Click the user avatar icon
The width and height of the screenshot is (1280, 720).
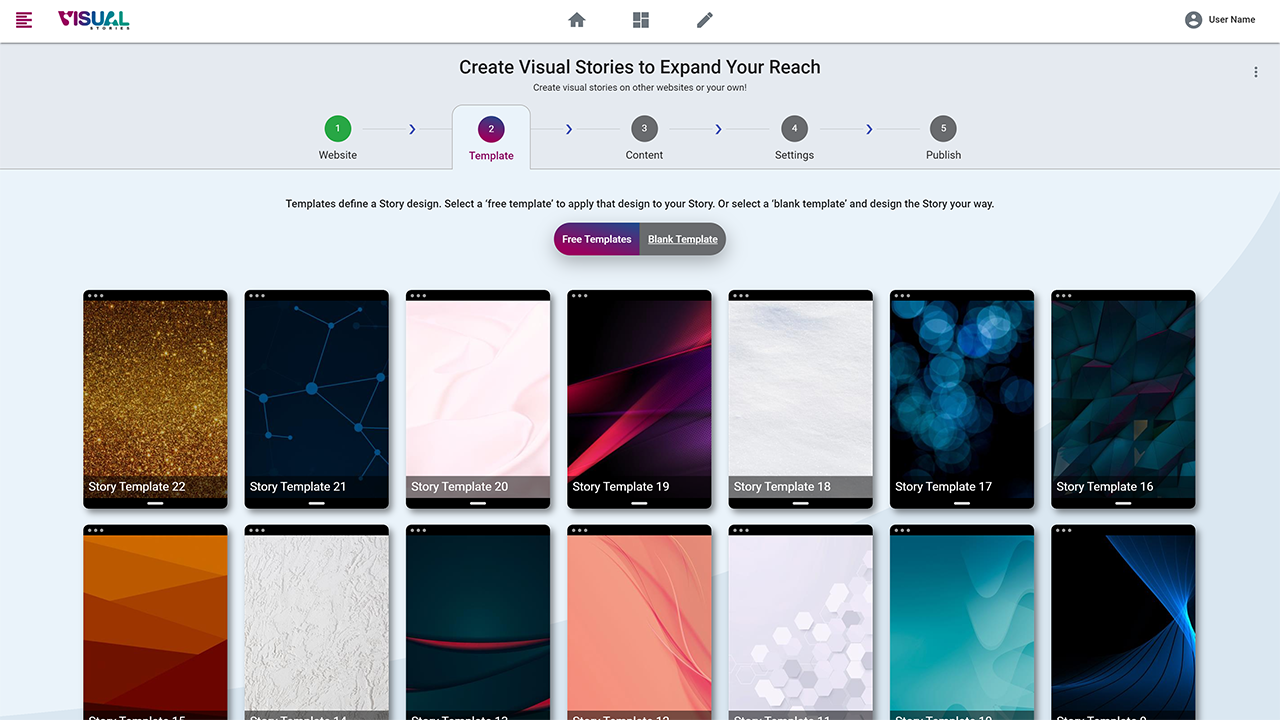tap(1193, 20)
